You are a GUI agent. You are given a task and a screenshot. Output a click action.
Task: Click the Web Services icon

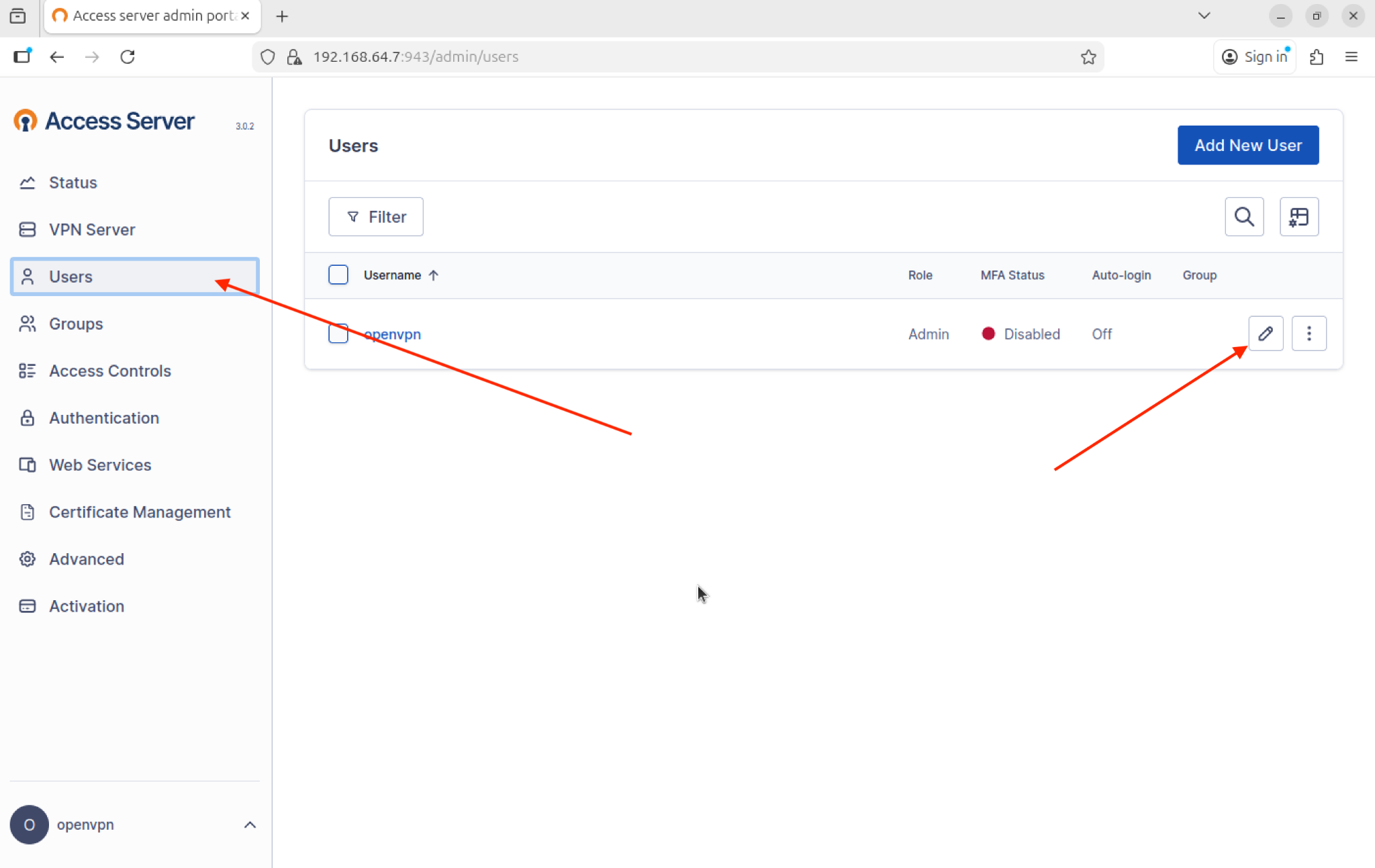click(x=28, y=465)
